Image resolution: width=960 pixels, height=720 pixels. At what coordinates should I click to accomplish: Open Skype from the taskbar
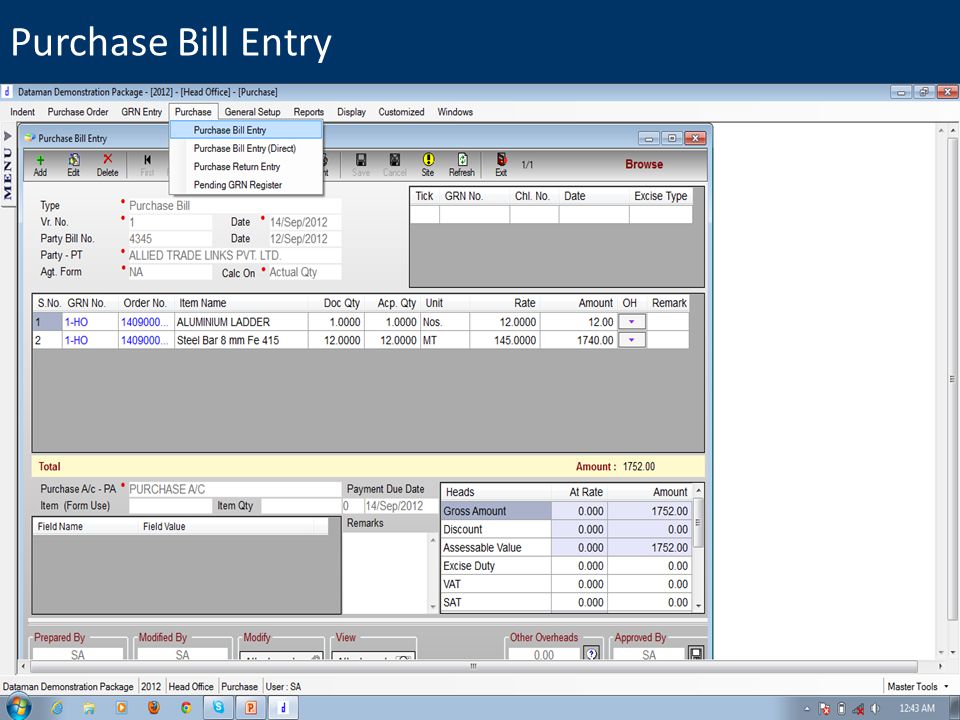(218, 708)
